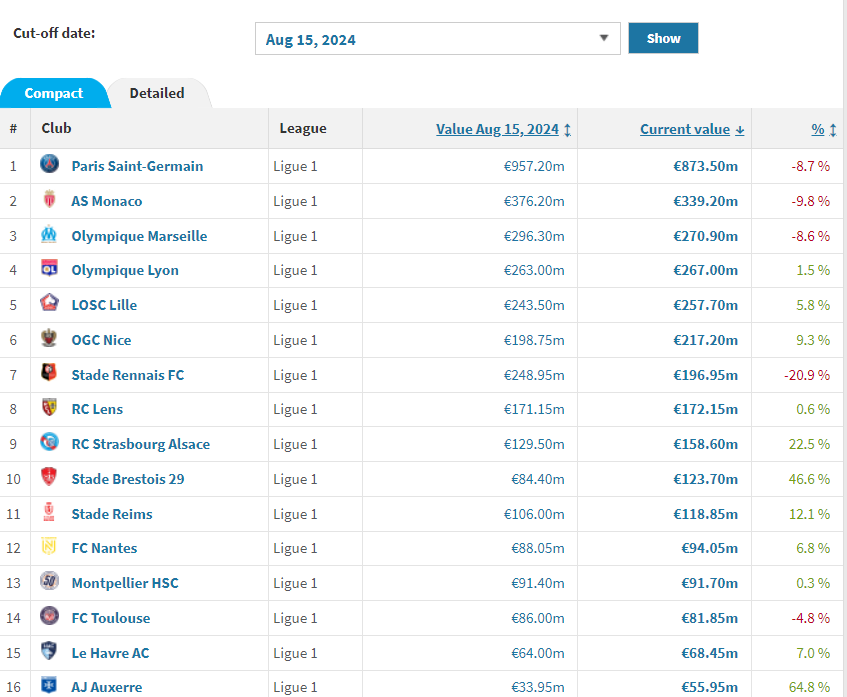Screen dimensions: 847x697
Task: Click the Olympique Lyon crest icon
Action: pos(49,270)
